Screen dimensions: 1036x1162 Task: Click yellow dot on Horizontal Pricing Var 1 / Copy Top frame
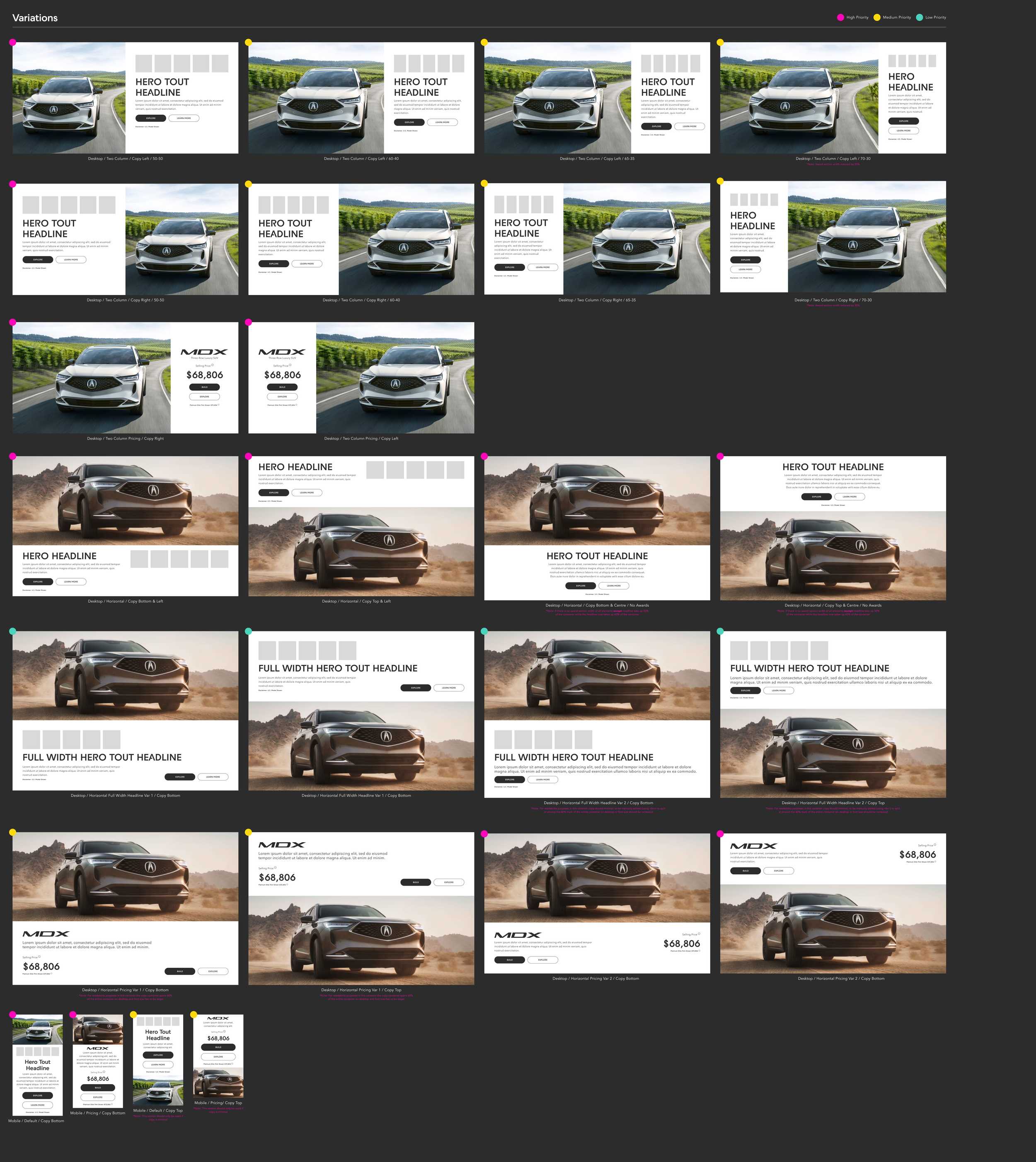click(x=248, y=832)
